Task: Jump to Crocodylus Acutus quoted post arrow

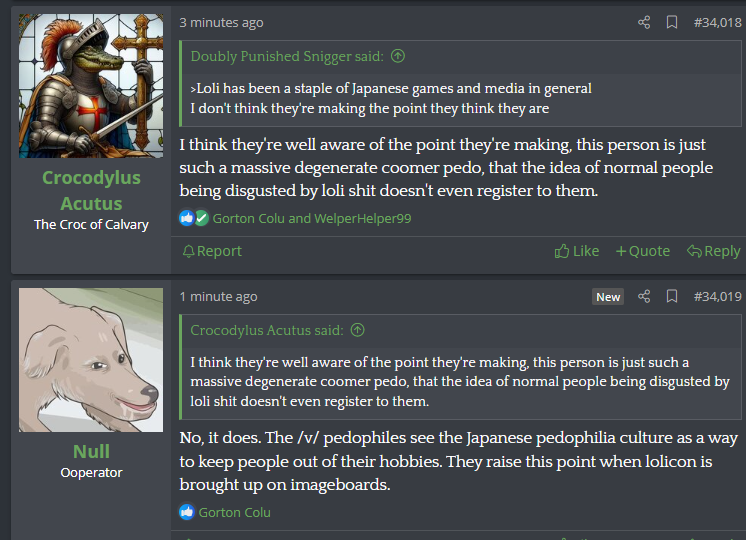Action: [357, 330]
